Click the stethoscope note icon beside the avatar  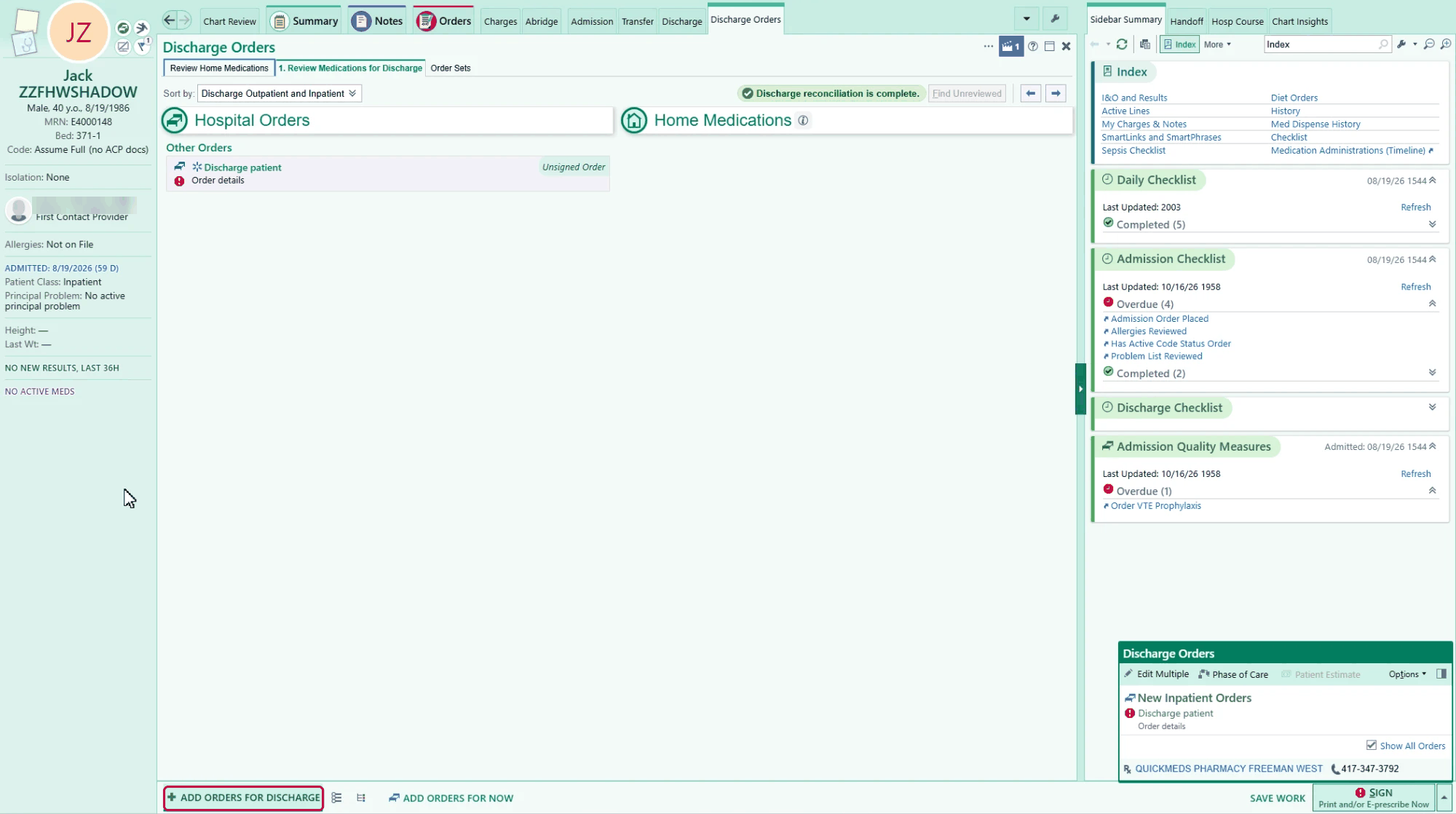(x=26, y=45)
